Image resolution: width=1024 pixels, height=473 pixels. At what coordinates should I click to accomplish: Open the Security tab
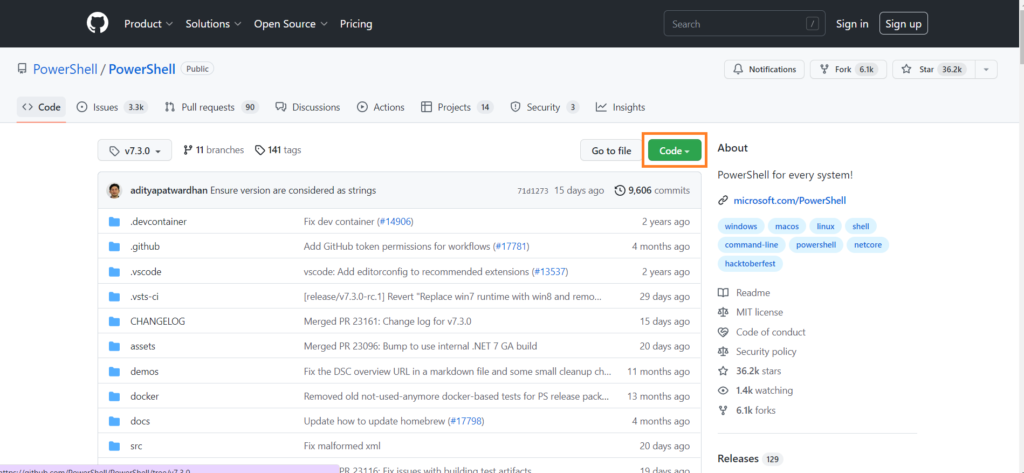coord(545,107)
